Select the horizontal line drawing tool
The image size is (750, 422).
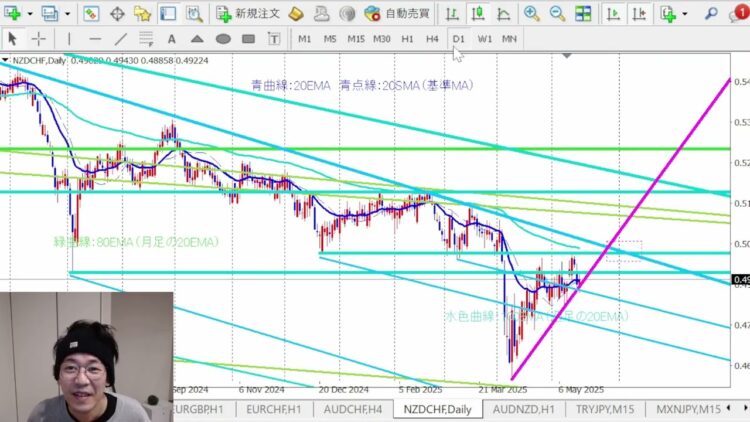[95, 38]
